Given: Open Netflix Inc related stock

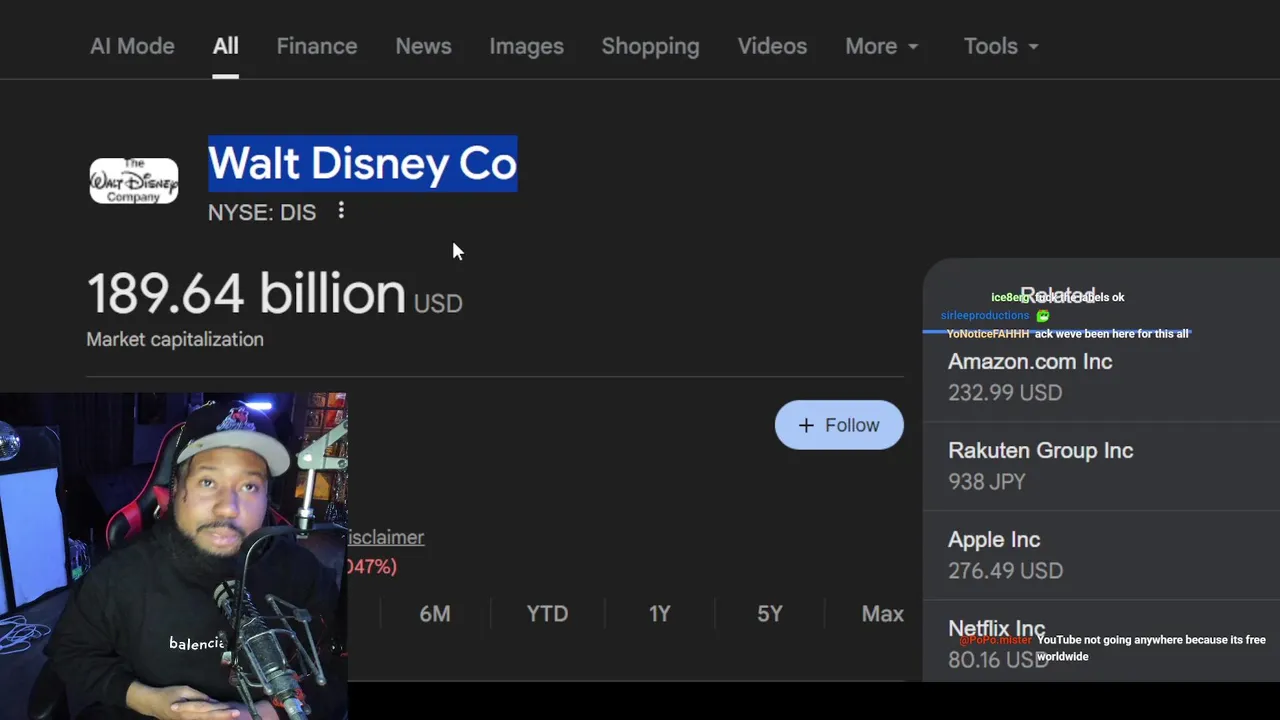Looking at the screenshot, I should (1101, 641).
